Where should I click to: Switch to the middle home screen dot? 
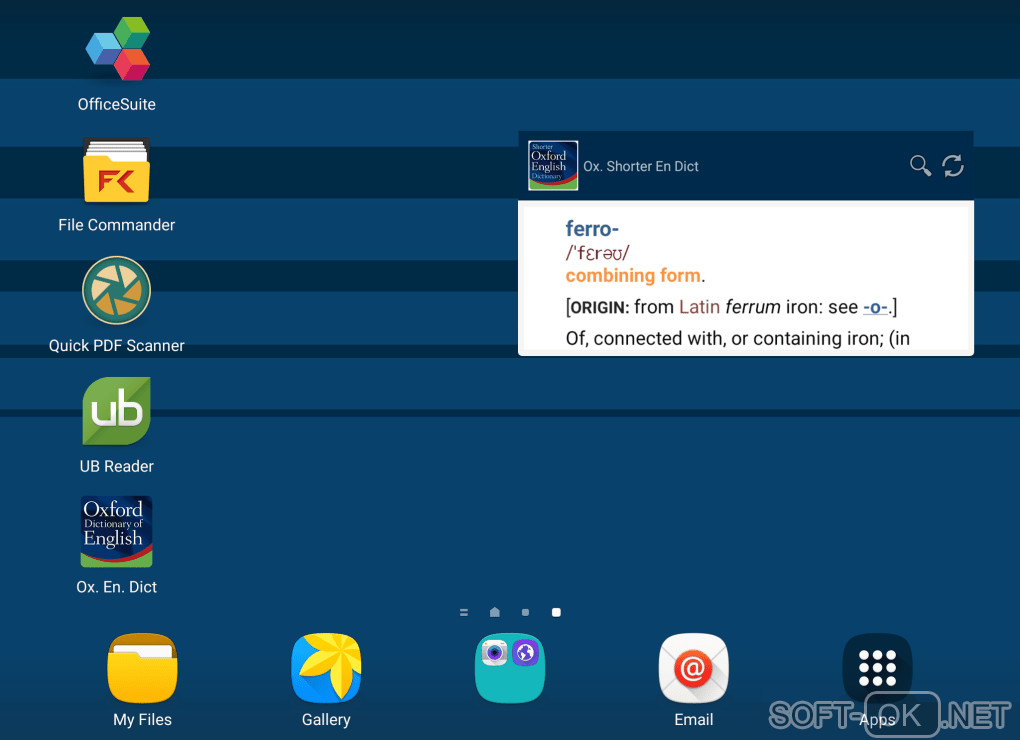coord(526,613)
